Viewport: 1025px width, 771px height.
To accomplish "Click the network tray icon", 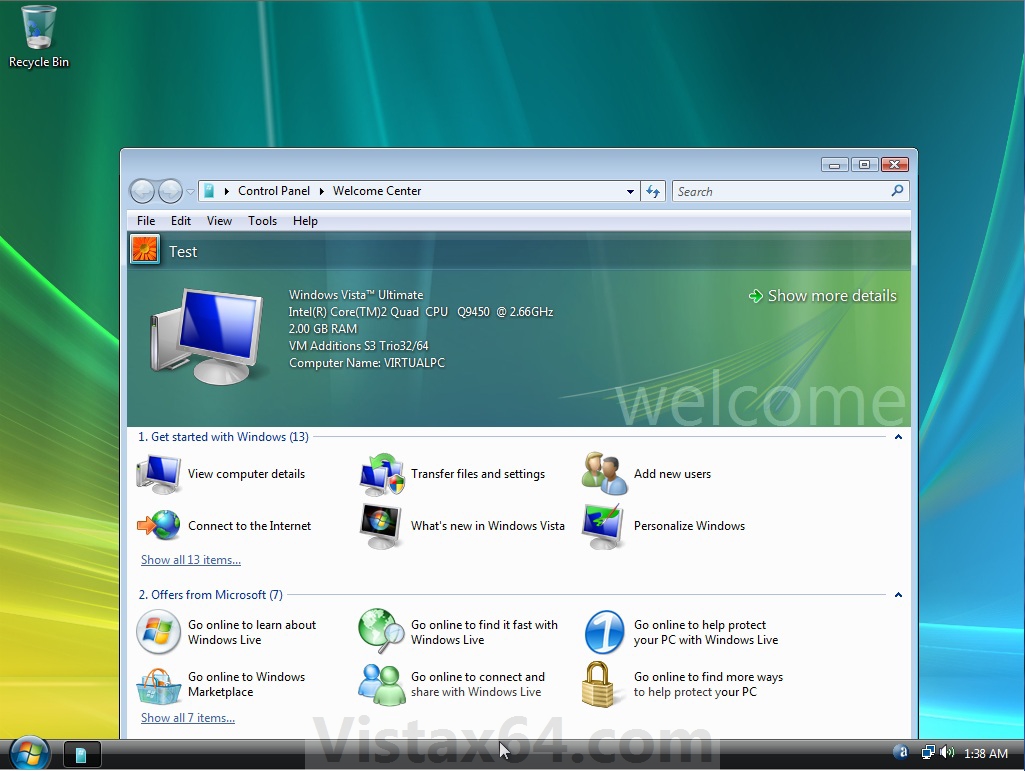I will pyautogui.click(x=928, y=753).
